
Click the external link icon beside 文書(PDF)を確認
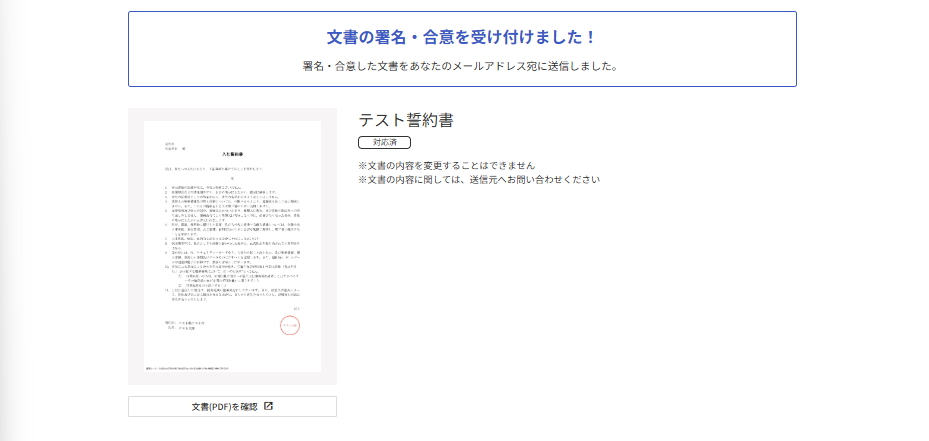click(268, 407)
